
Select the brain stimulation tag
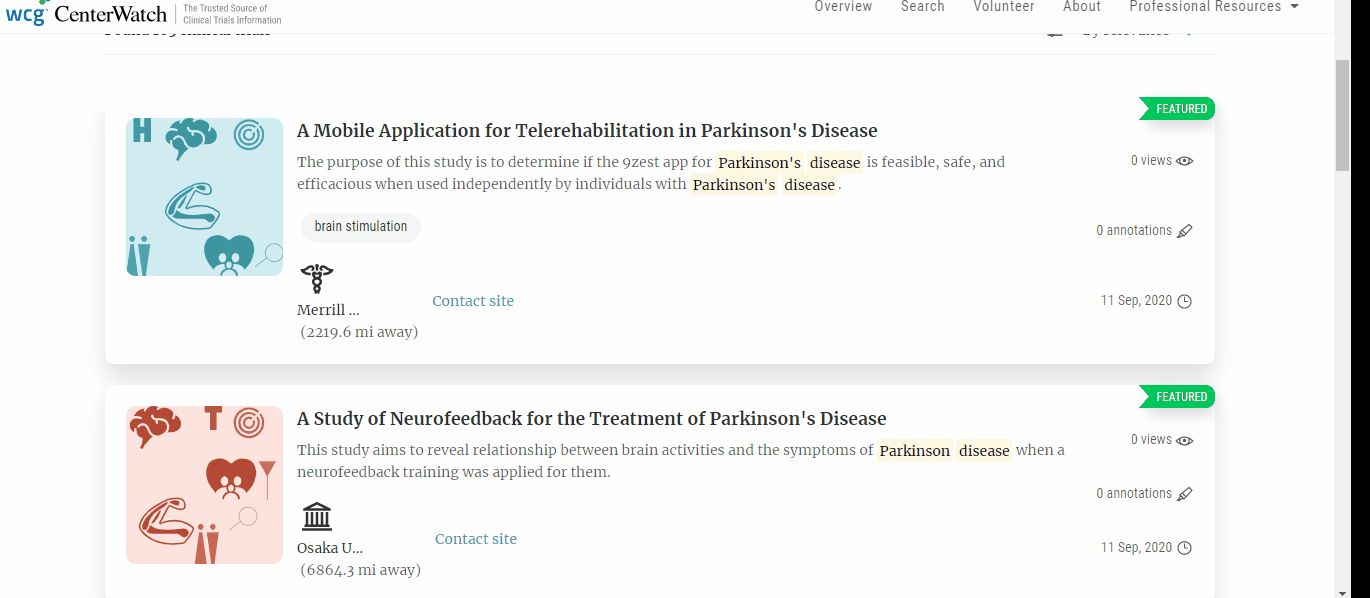pyautogui.click(x=361, y=227)
